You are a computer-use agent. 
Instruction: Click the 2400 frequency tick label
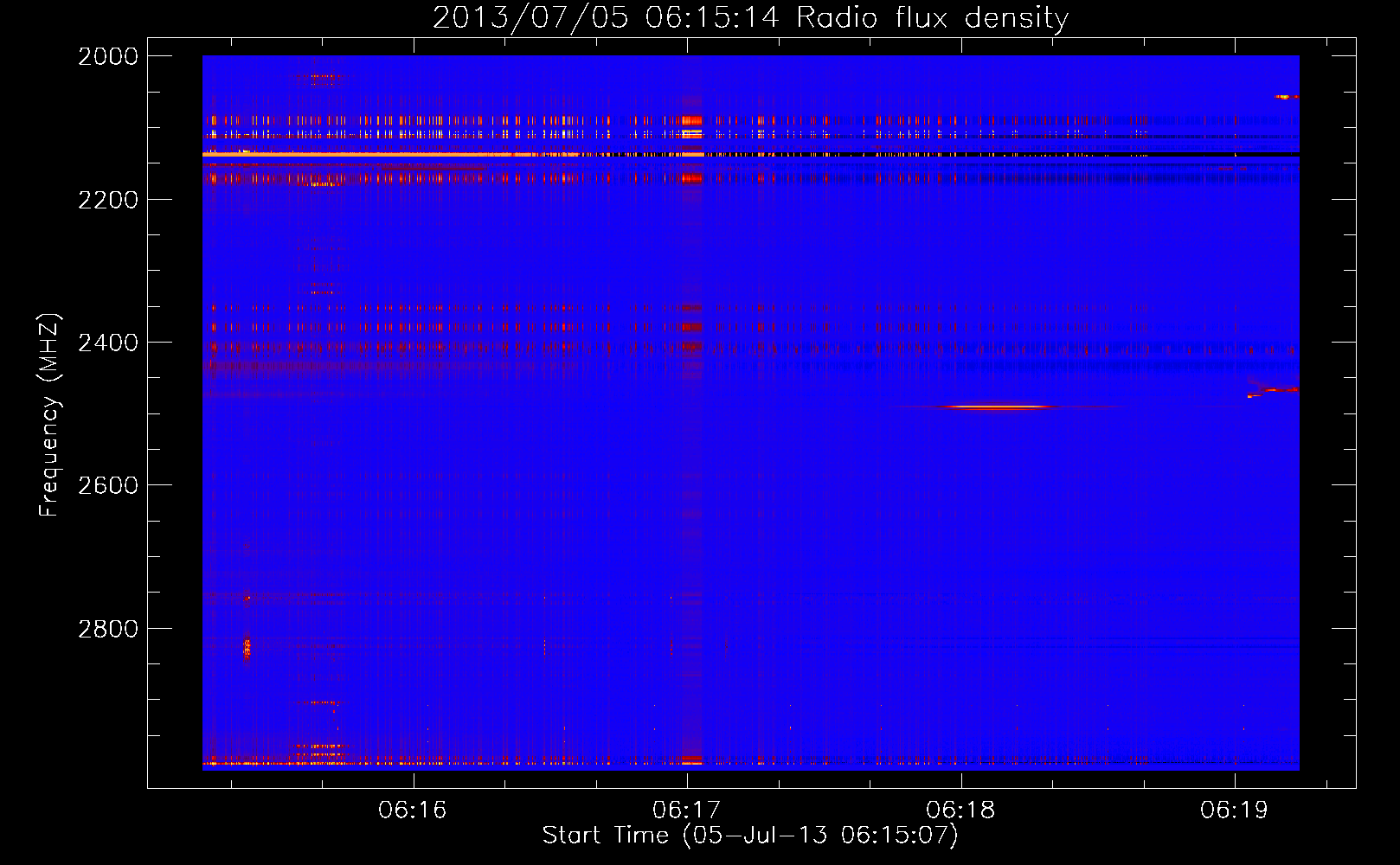(x=108, y=343)
